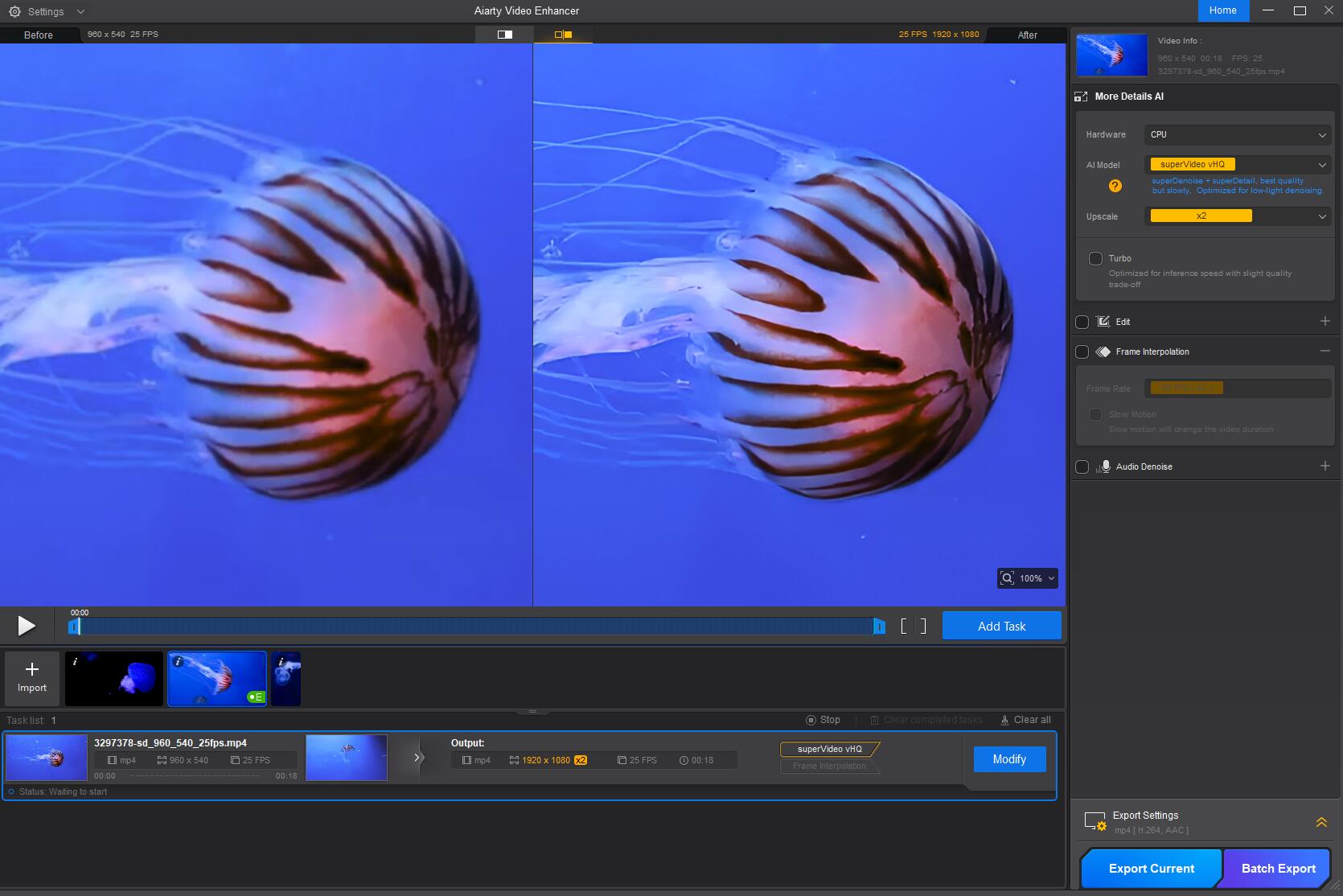The height and width of the screenshot is (896, 1343).
Task: Toggle the Audio Denoise checkbox
Action: 1082,466
